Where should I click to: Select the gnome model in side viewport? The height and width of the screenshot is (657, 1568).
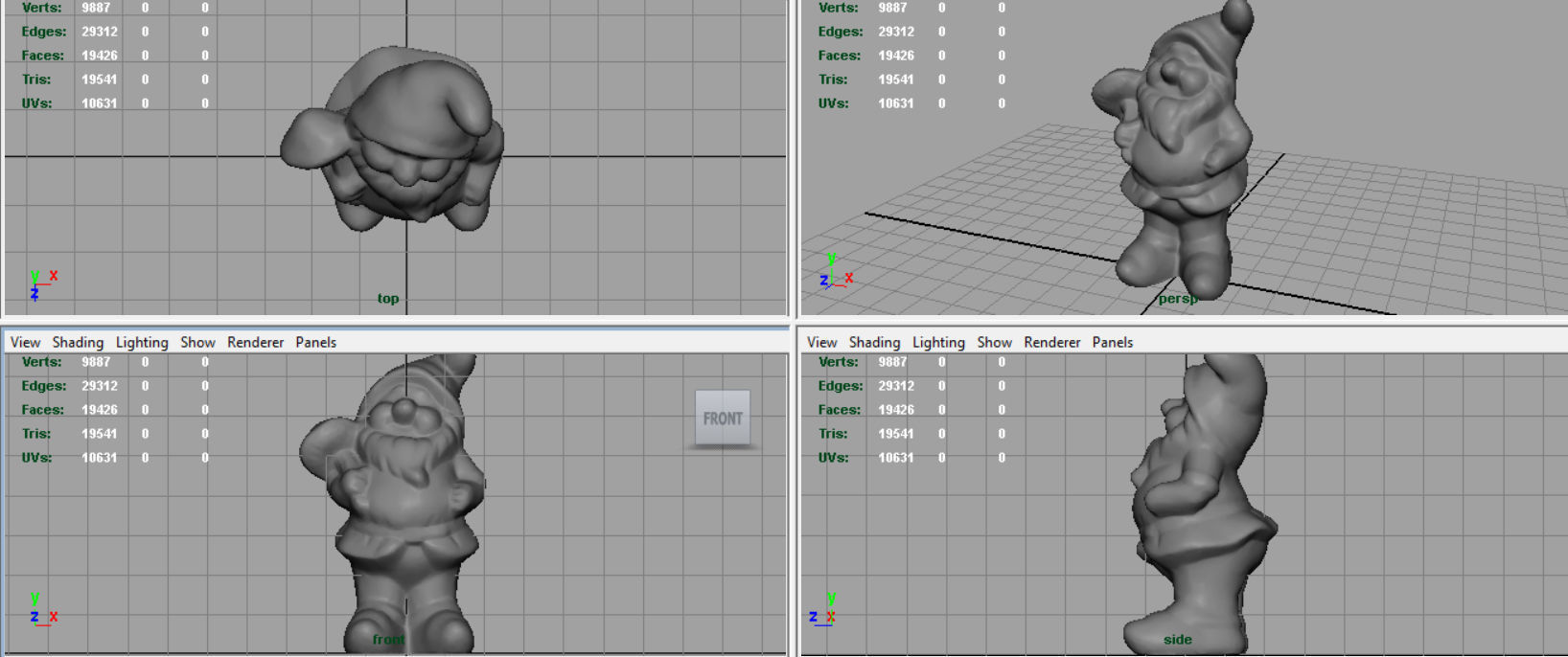(1198, 503)
